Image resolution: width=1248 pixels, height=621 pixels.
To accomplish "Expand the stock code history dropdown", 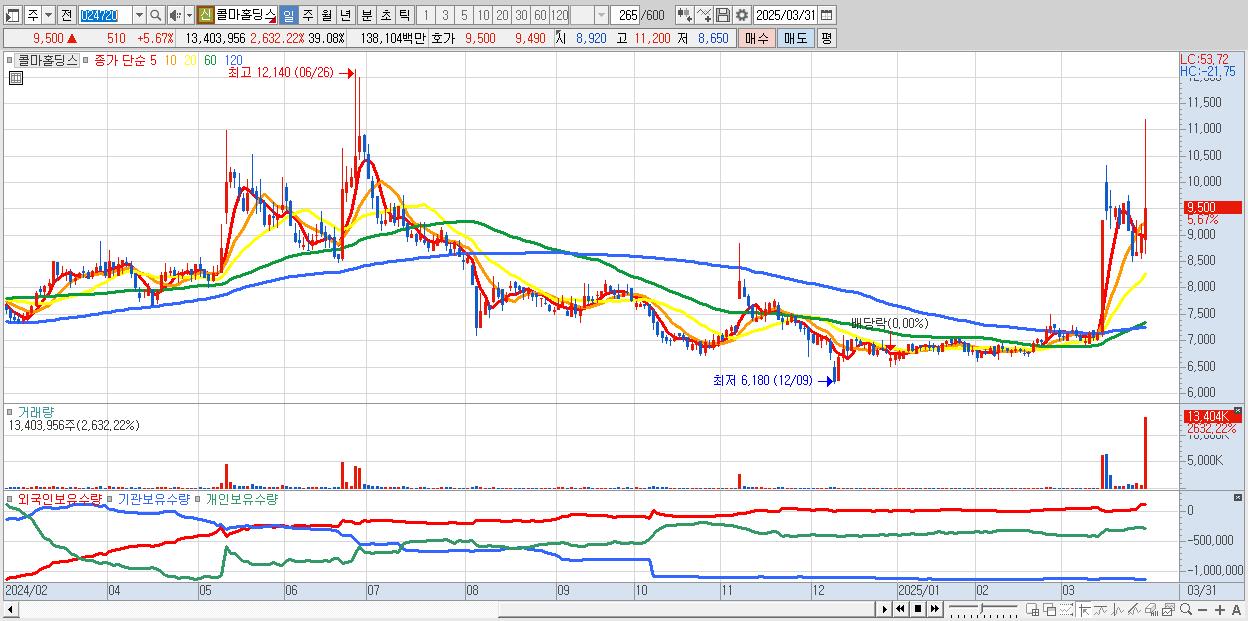I will 139,15.
